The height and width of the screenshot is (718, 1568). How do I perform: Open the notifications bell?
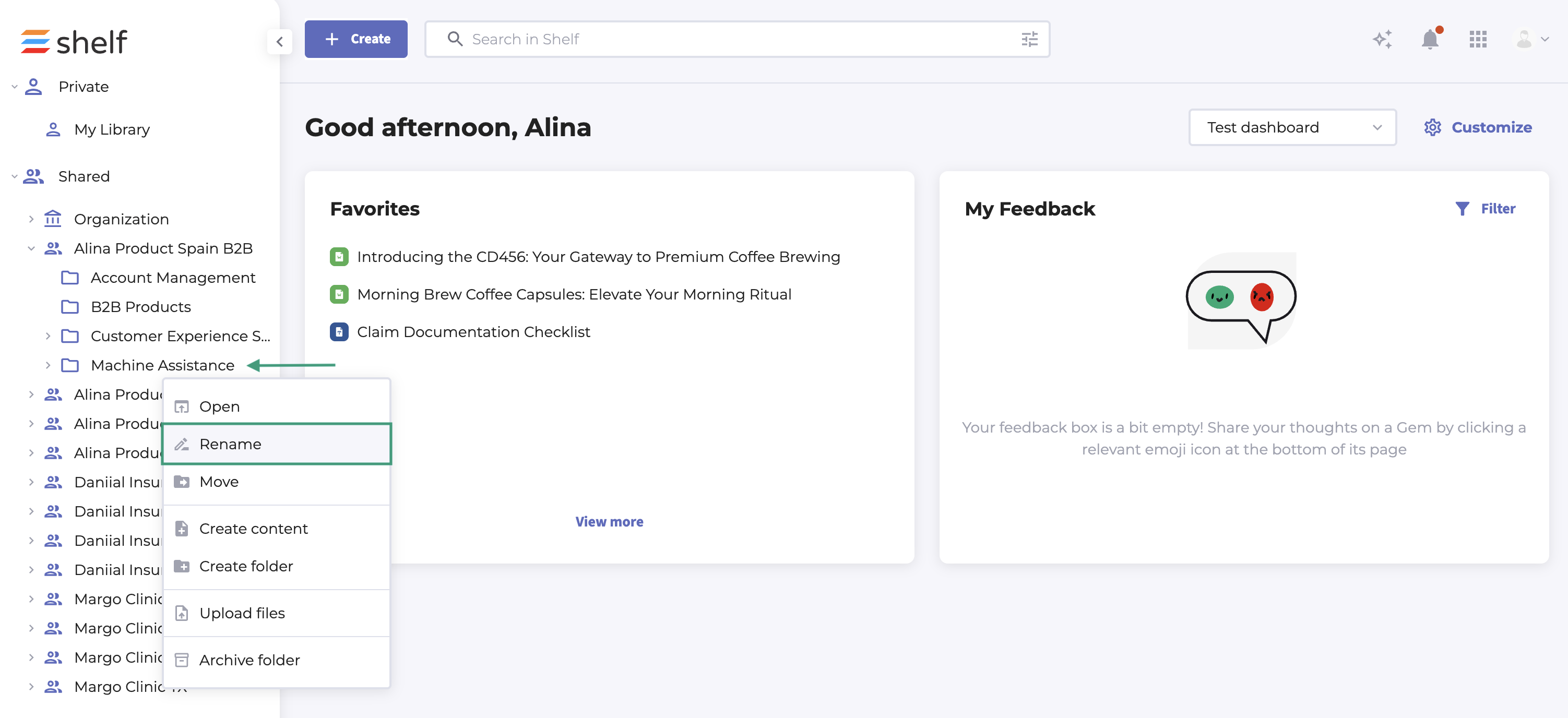tap(1430, 40)
